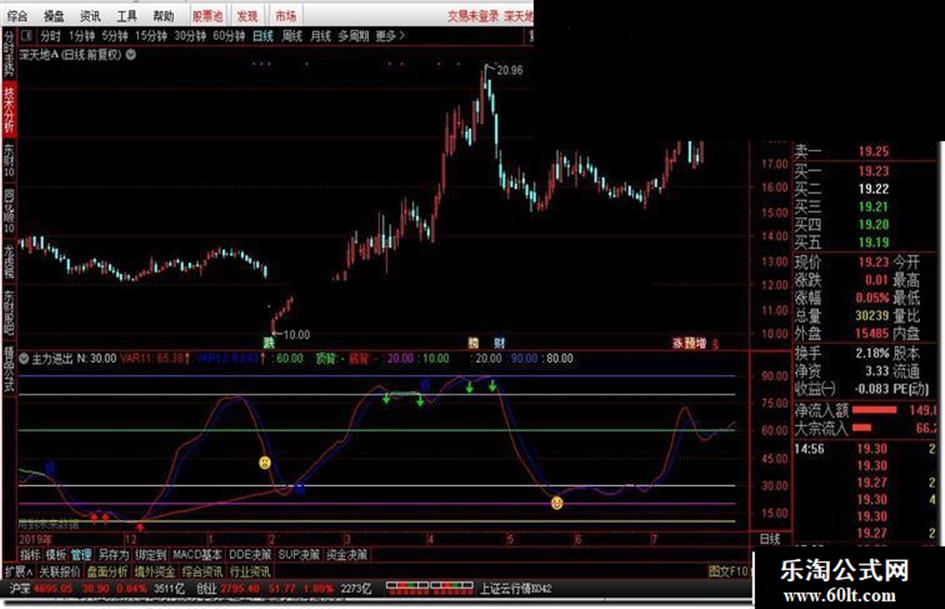Switch to the 发现 tab
Image resolution: width=945 pixels, height=609 pixels.
point(247,16)
